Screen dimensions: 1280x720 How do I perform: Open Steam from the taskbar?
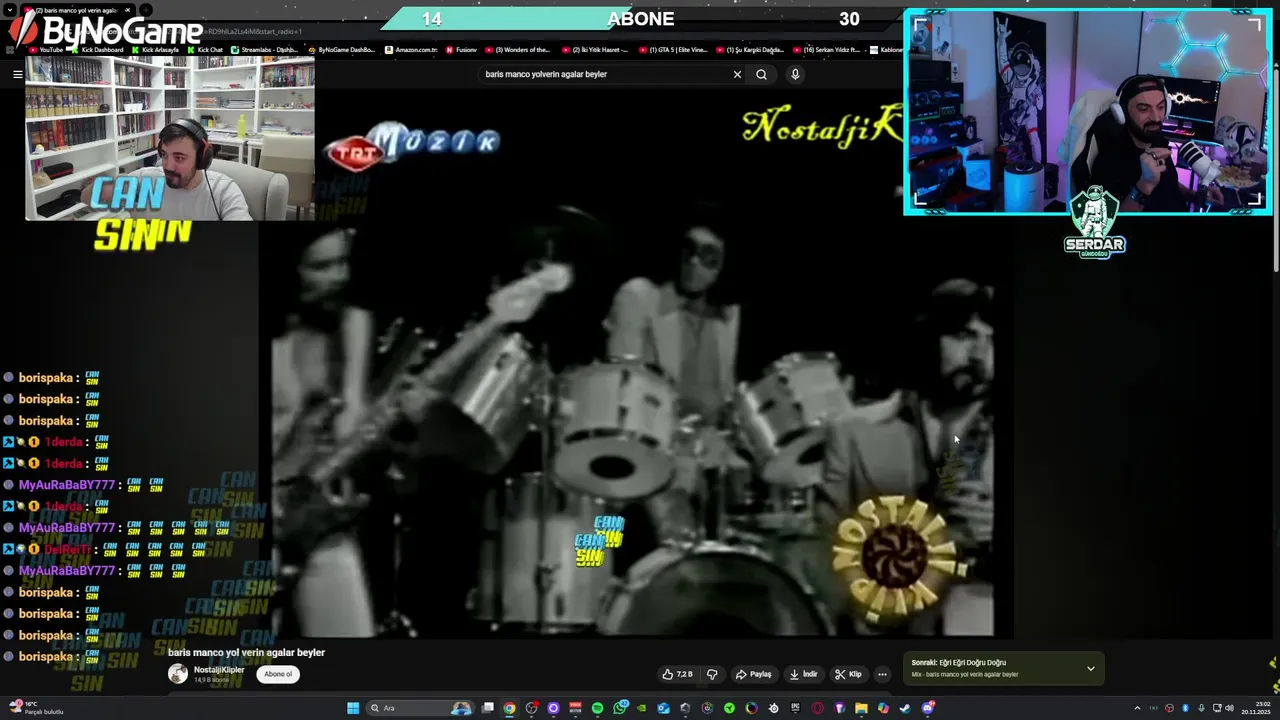click(905, 708)
